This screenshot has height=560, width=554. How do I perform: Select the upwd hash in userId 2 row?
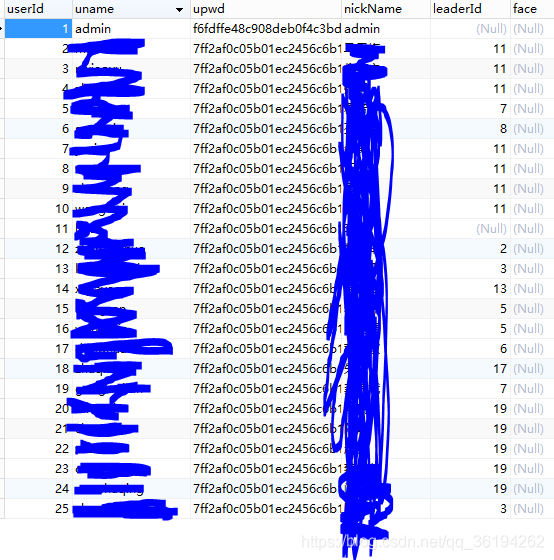tap(266, 49)
